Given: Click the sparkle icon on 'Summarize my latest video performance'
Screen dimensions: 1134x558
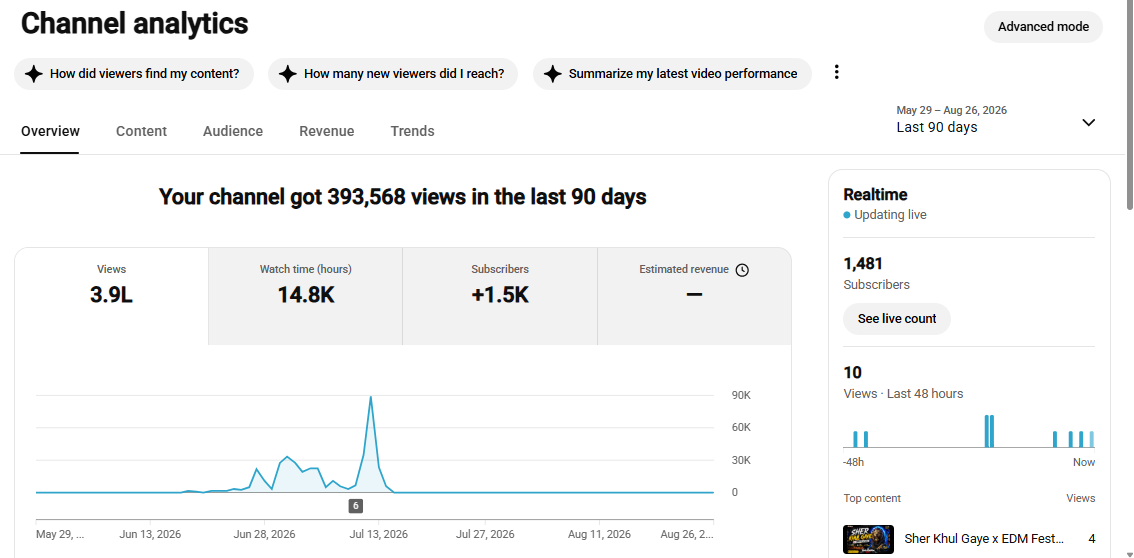Looking at the screenshot, I should 553,74.
